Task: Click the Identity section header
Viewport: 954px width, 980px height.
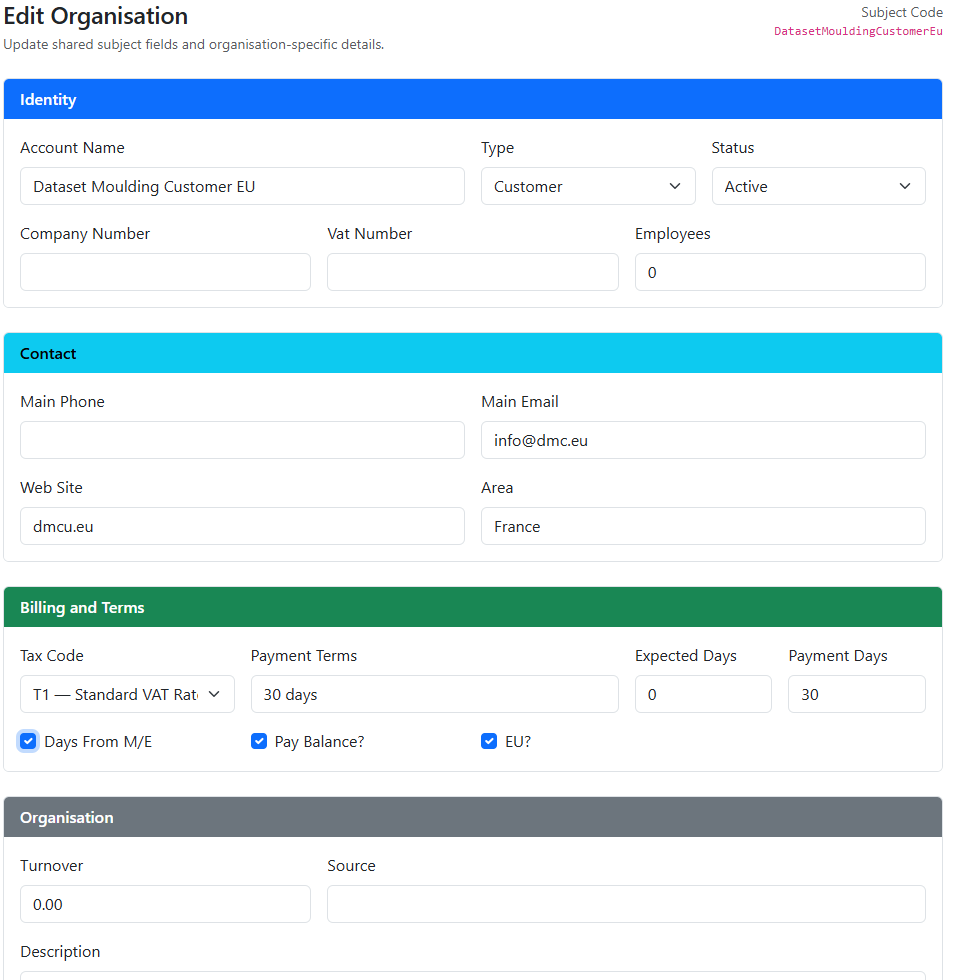Action: [473, 99]
